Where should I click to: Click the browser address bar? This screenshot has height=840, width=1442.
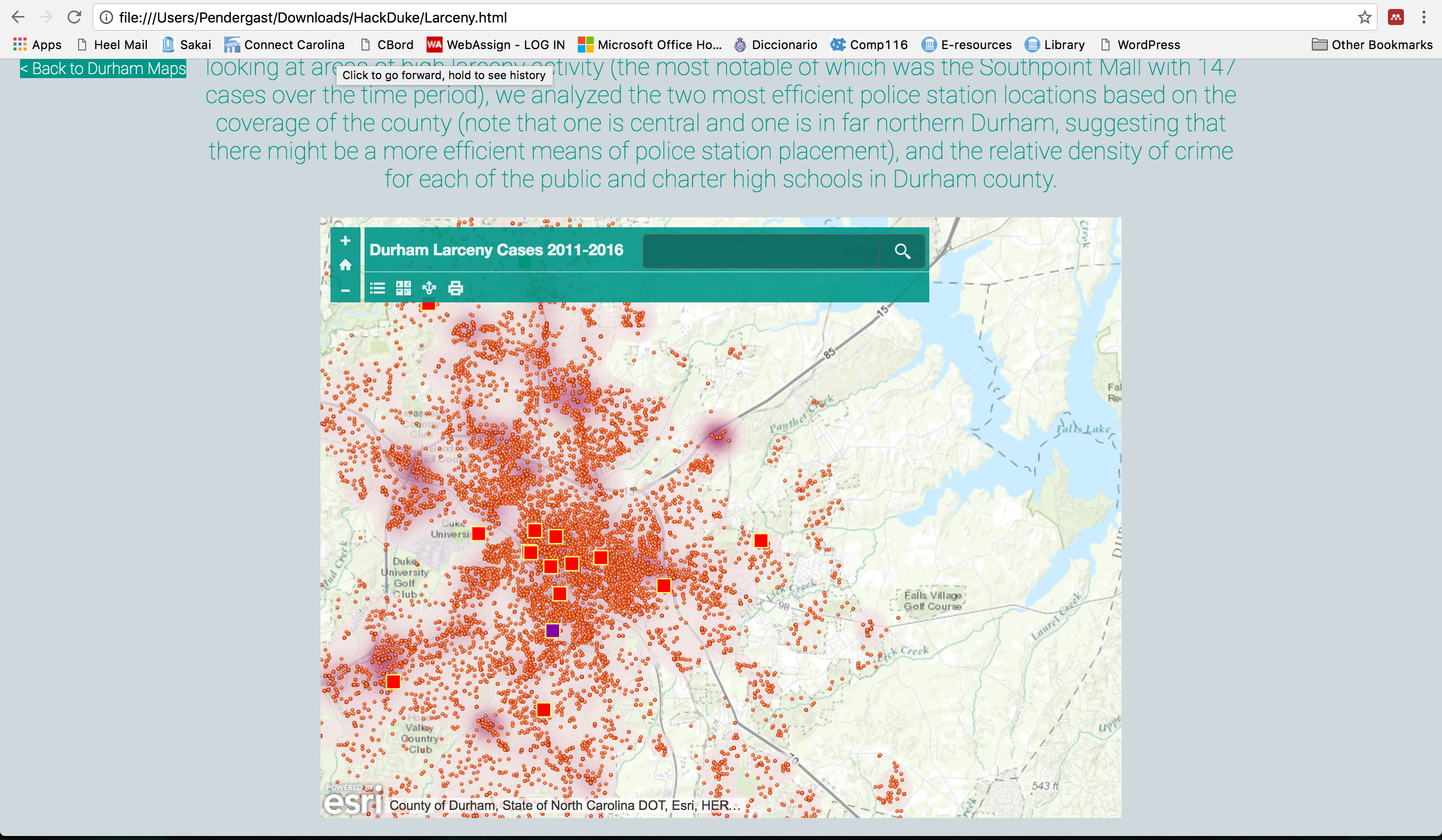click(x=686, y=17)
